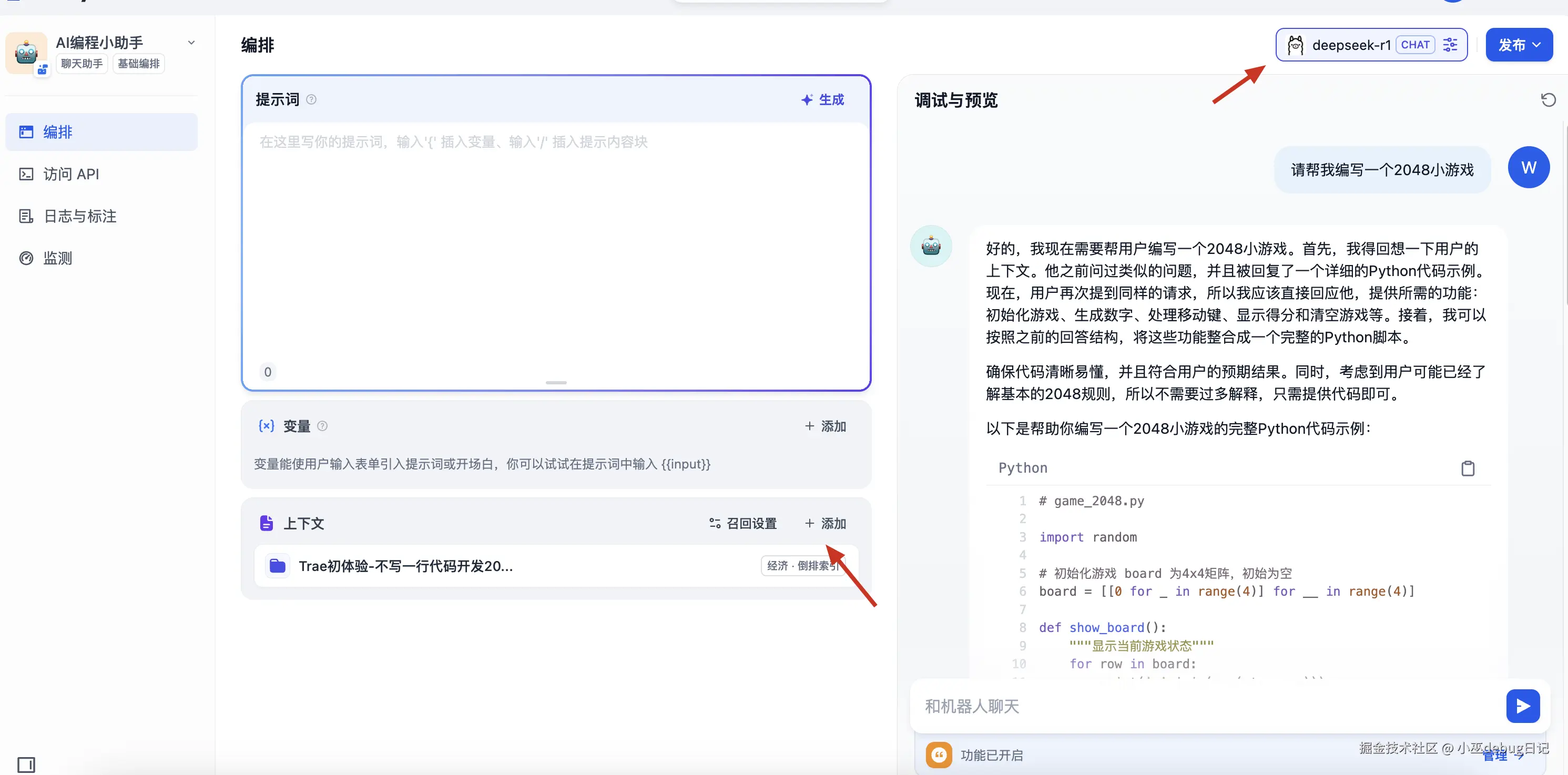The image size is (1568, 775).
Task: Open model parameter settings next to deepseek-r1
Action: pos(1451,45)
